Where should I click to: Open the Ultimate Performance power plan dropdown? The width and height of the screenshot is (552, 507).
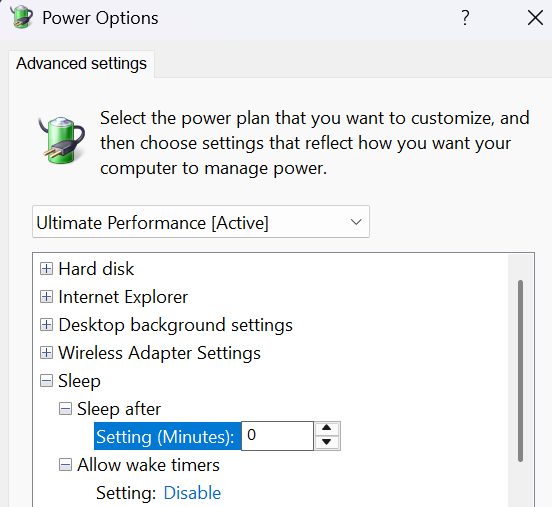coord(201,222)
